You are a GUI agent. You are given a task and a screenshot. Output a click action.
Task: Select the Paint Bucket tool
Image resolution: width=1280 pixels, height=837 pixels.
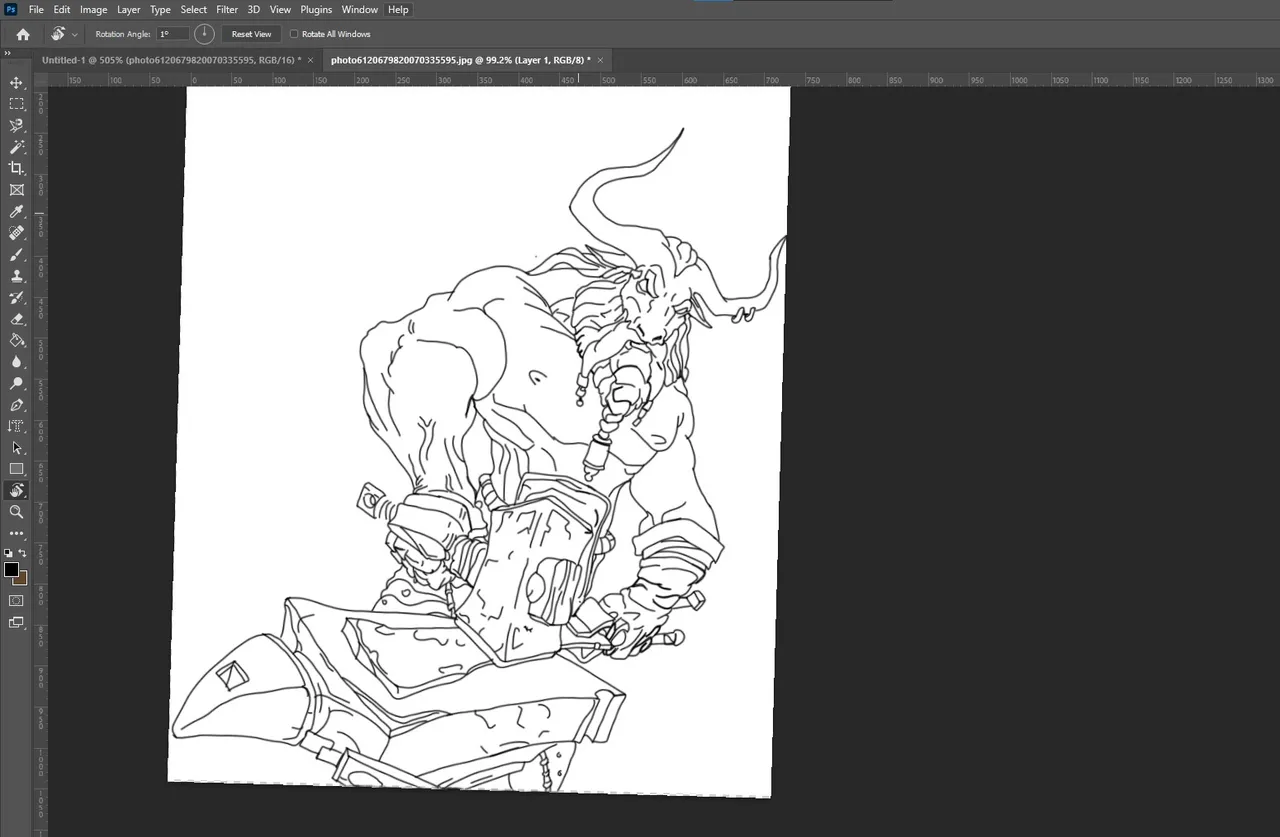tap(16, 341)
